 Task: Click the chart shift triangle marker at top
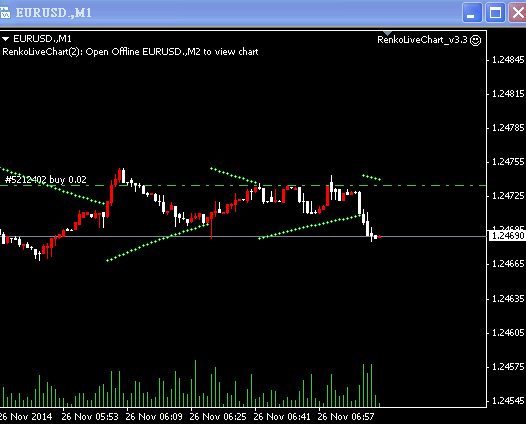coord(387,33)
